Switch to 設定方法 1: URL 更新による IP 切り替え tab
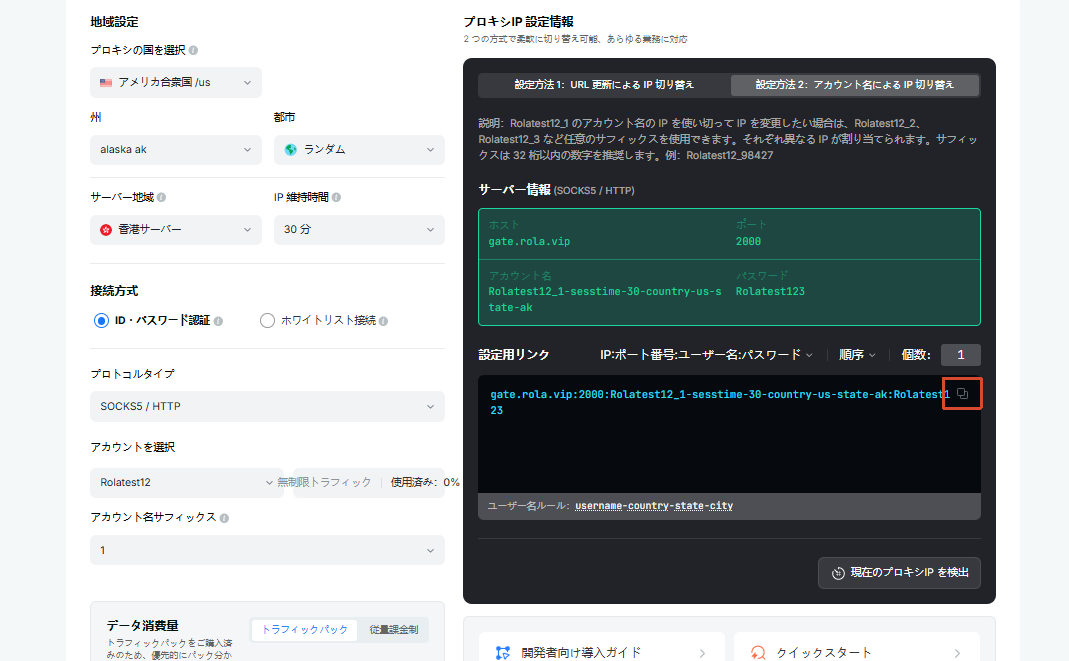The image size is (1069, 661). click(604, 84)
